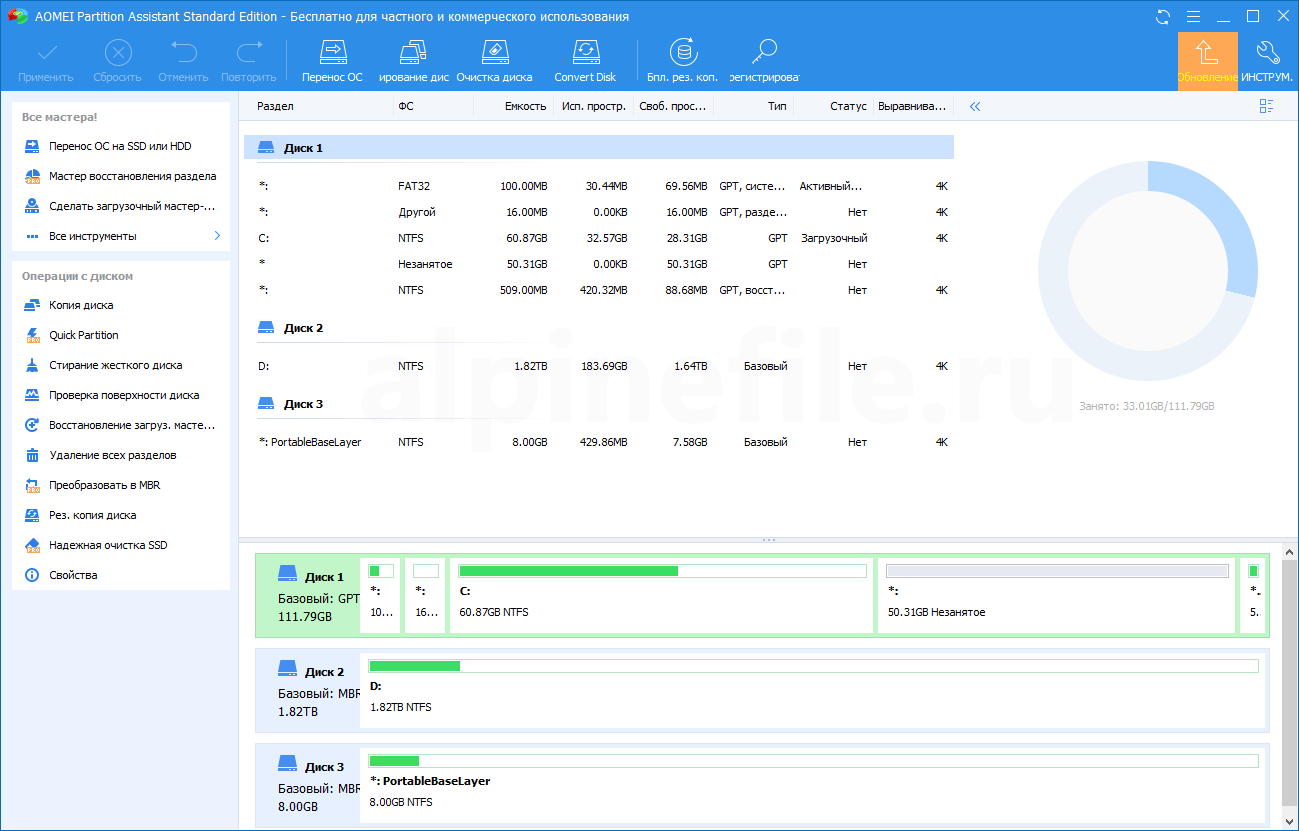Click the refresh icon in title bar
The image size is (1299, 831).
coord(1163,17)
